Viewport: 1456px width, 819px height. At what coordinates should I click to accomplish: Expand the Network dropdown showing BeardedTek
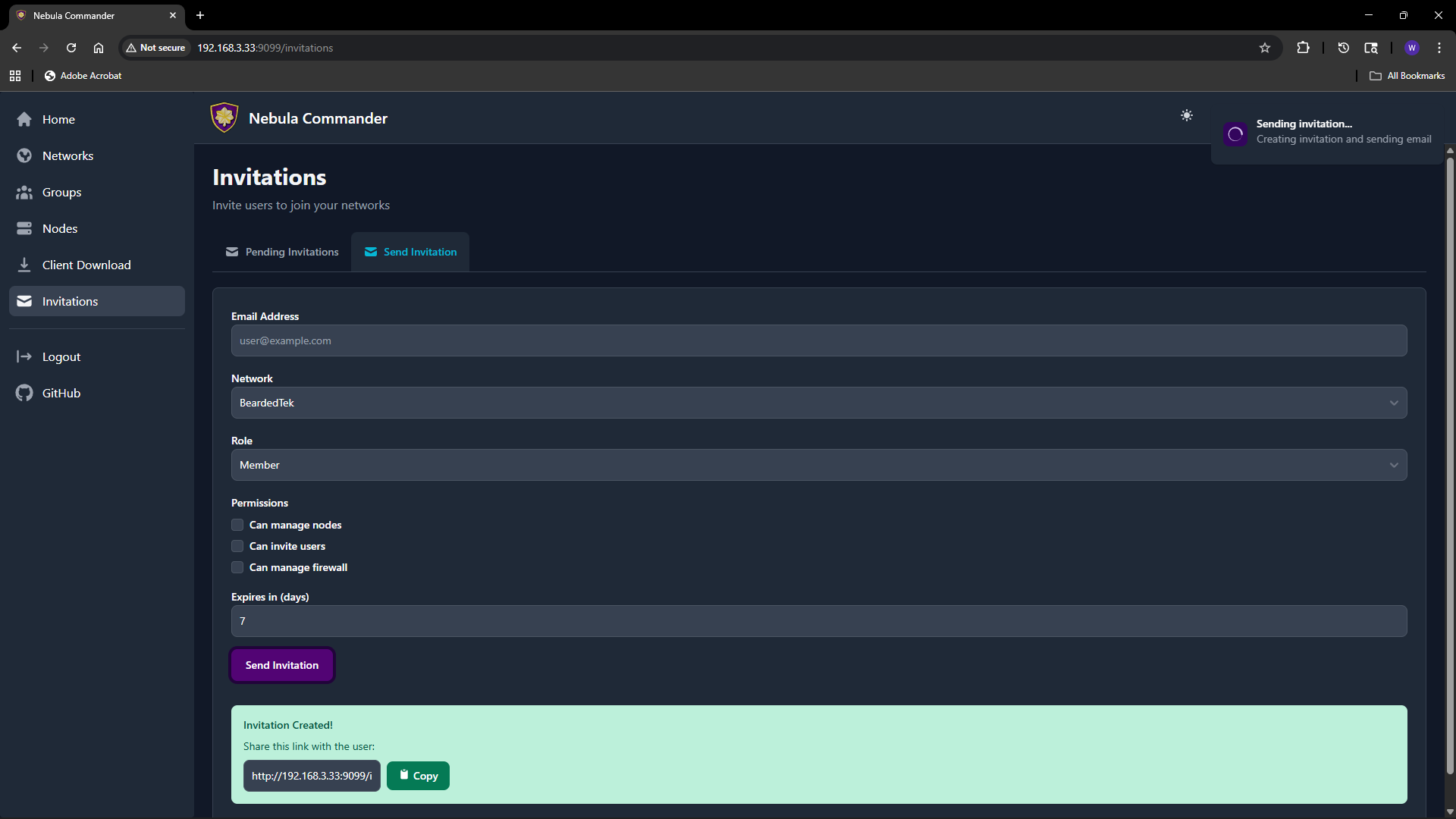[818, 403]
